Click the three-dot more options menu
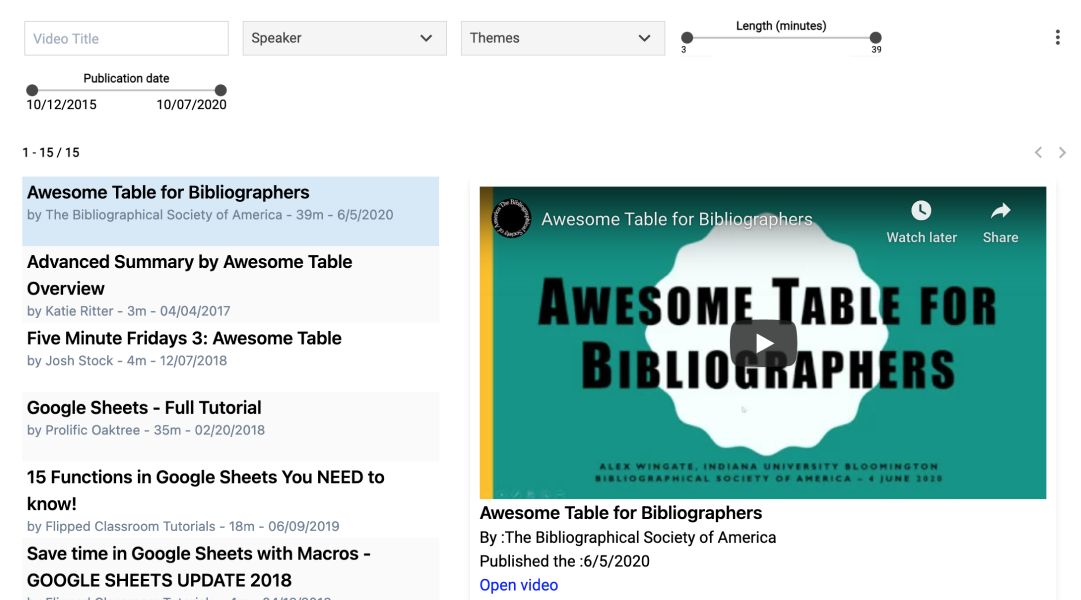The image size is (1081, 600). coord(1057,38)
